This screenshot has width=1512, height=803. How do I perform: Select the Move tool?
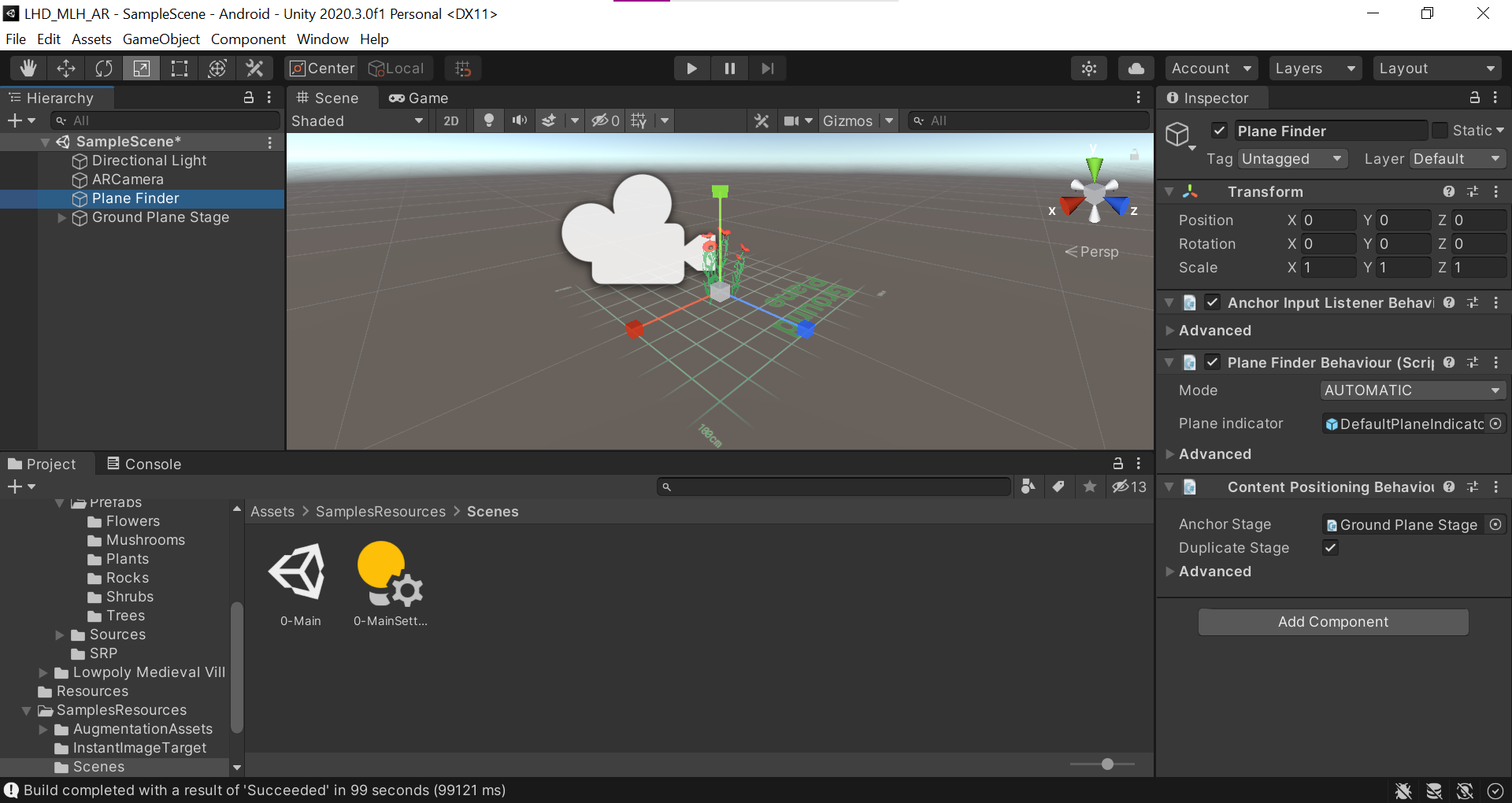66,68
